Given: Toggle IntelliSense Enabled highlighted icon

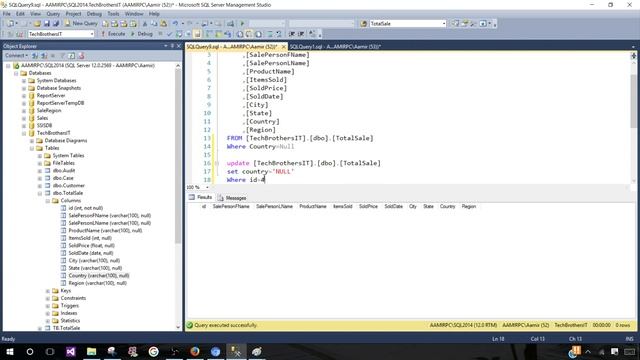Looking at the screenshot, I should coord(198,34).
